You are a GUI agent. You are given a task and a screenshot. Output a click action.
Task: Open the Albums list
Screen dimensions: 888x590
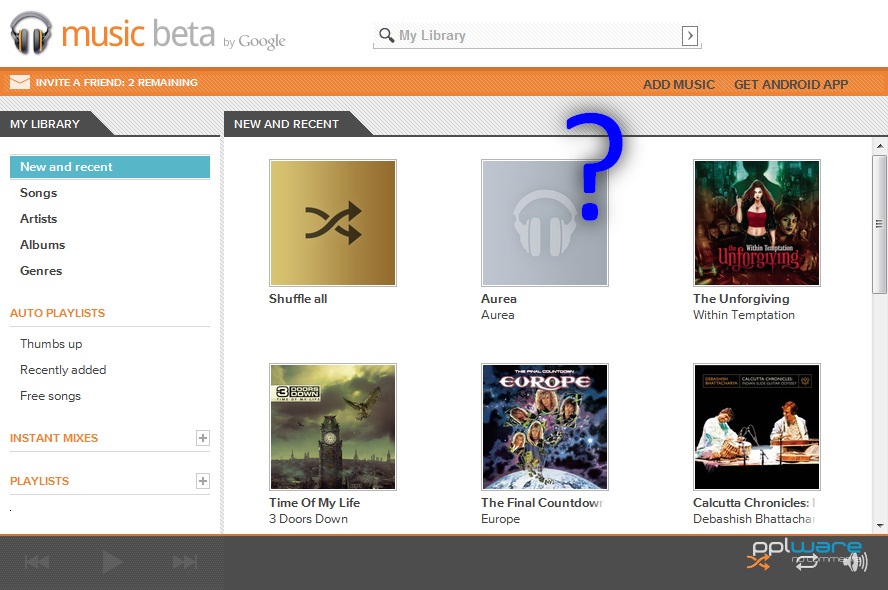click(42, 245)
